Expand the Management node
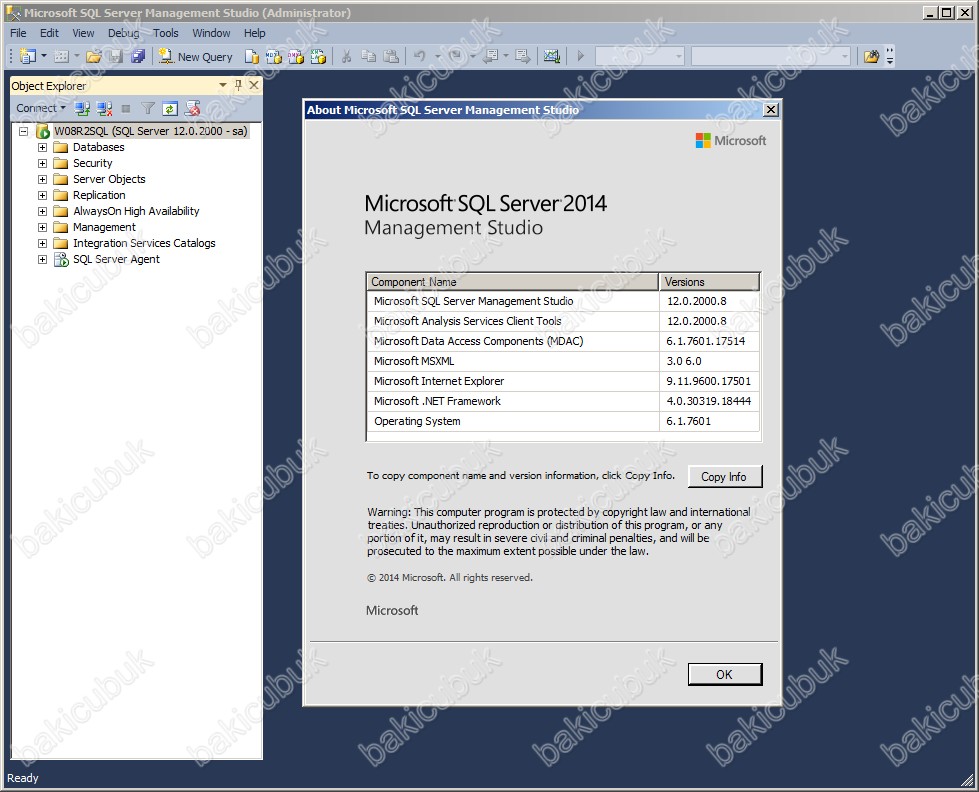 click(x=42, y=227)
